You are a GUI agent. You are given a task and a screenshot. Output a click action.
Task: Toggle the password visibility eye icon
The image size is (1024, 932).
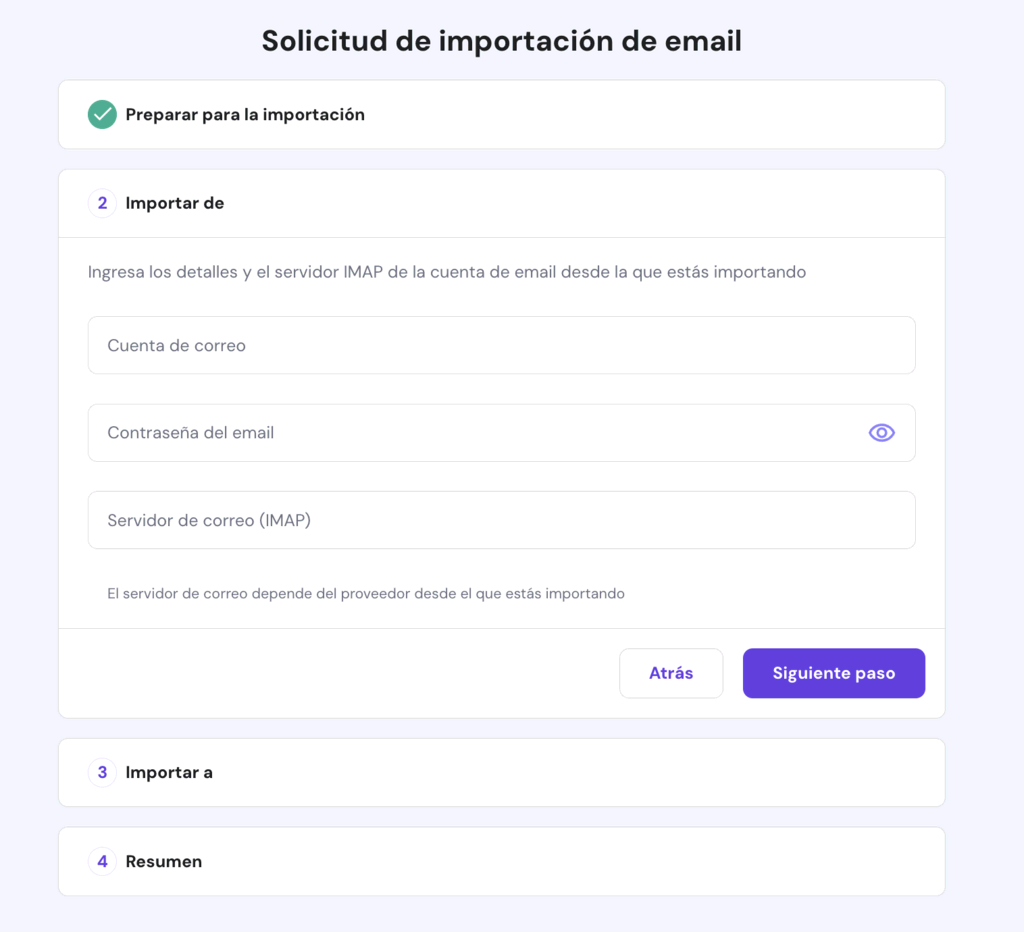pyautogui.click(x=881, y=432)
